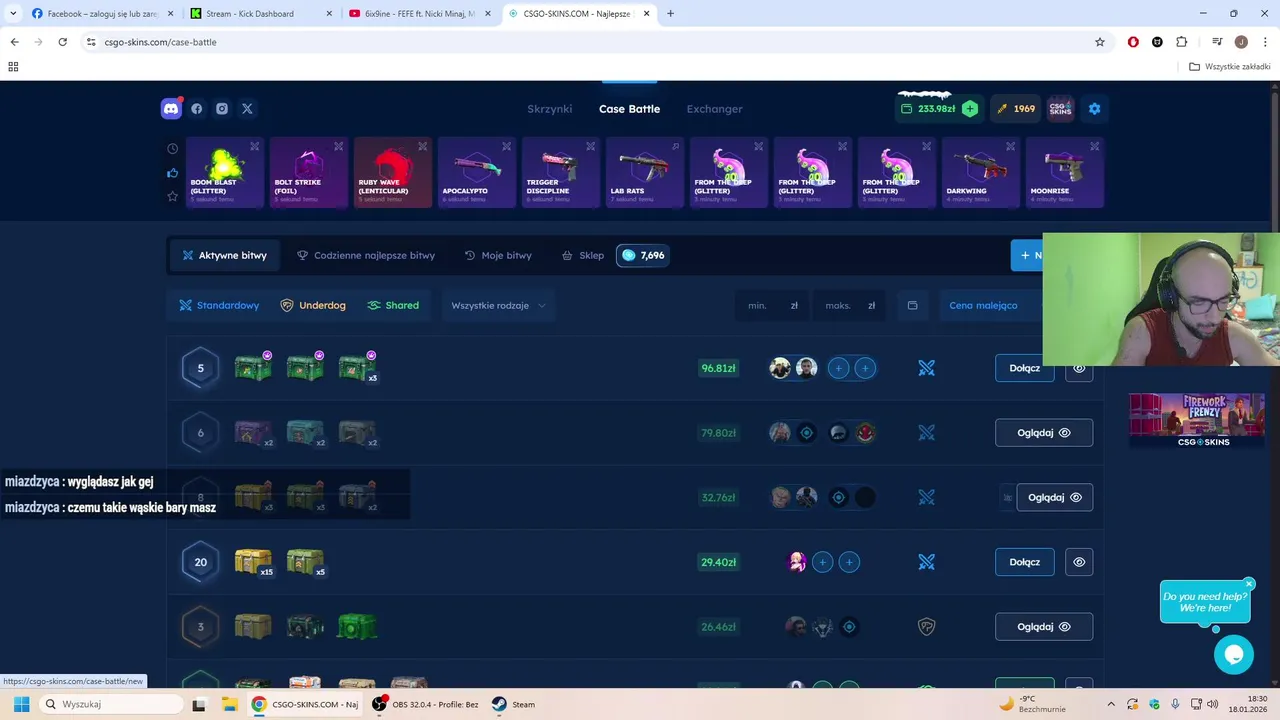Watch 96.81zł battle via eye button
The image size is (1280, 720).
pyautogui.click(x=1079, y=368)
